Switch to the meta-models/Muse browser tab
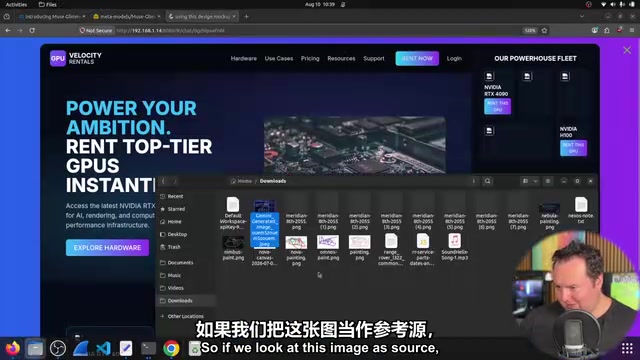Screen dimensions: 640x360 coord(127,16)
